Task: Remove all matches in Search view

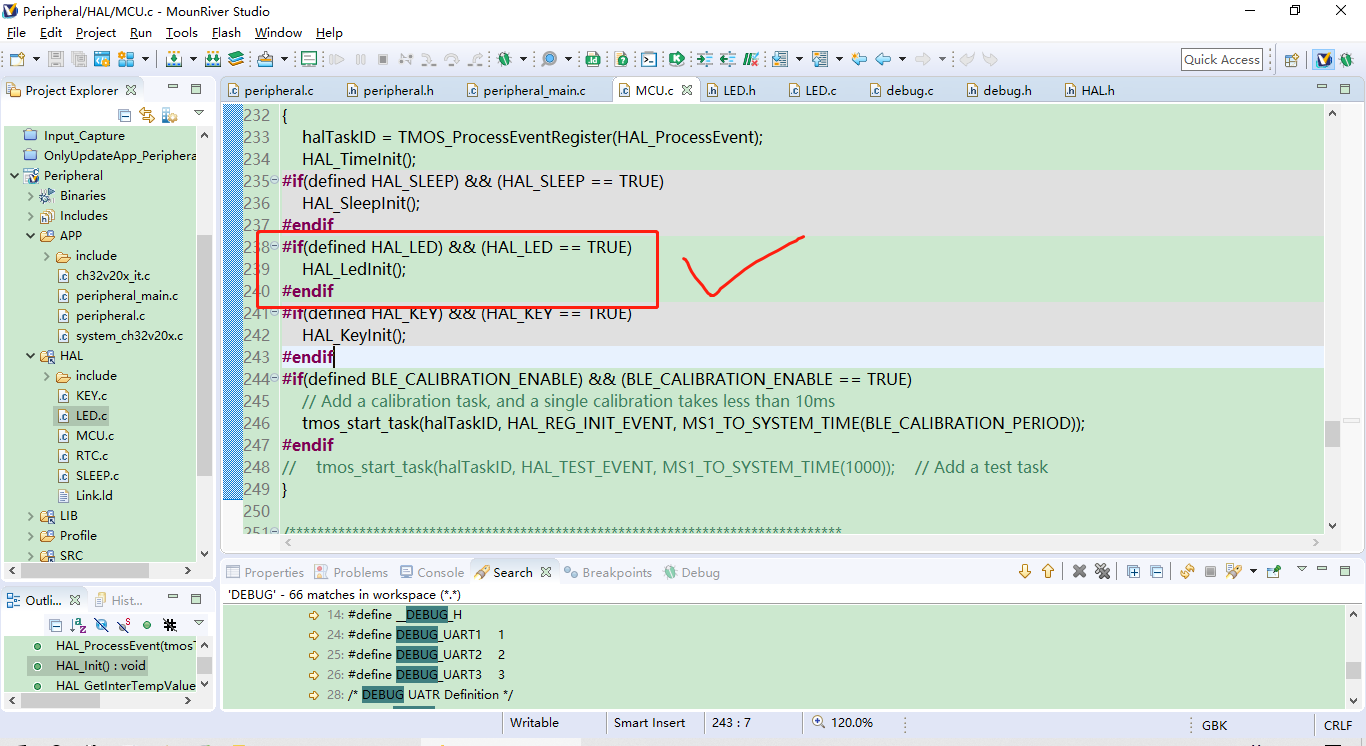Action: (1102, 571)
